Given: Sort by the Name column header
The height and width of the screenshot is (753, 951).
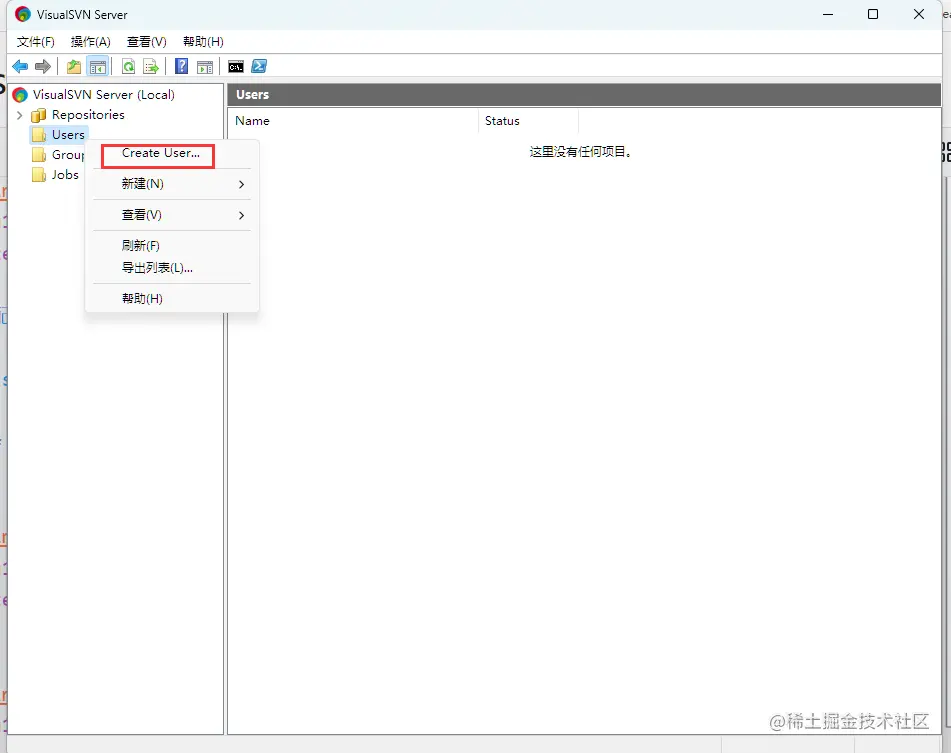Looking at the screenshot, I should [x=353, y=121].
